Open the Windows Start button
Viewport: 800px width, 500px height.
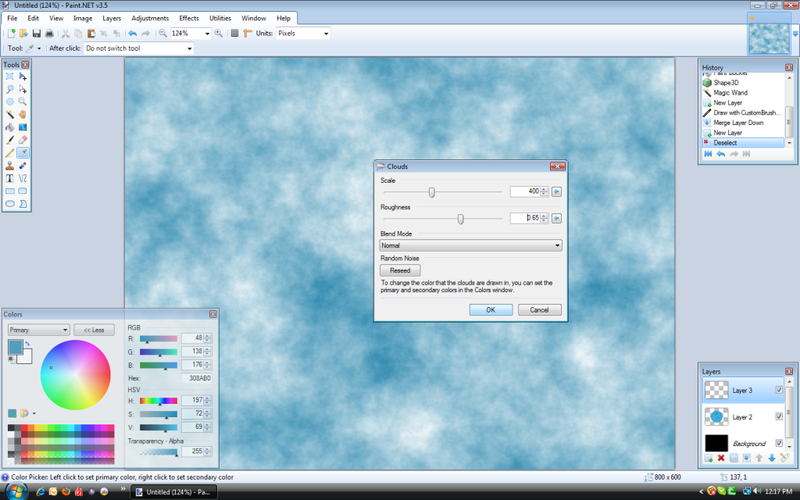[16, 491]
